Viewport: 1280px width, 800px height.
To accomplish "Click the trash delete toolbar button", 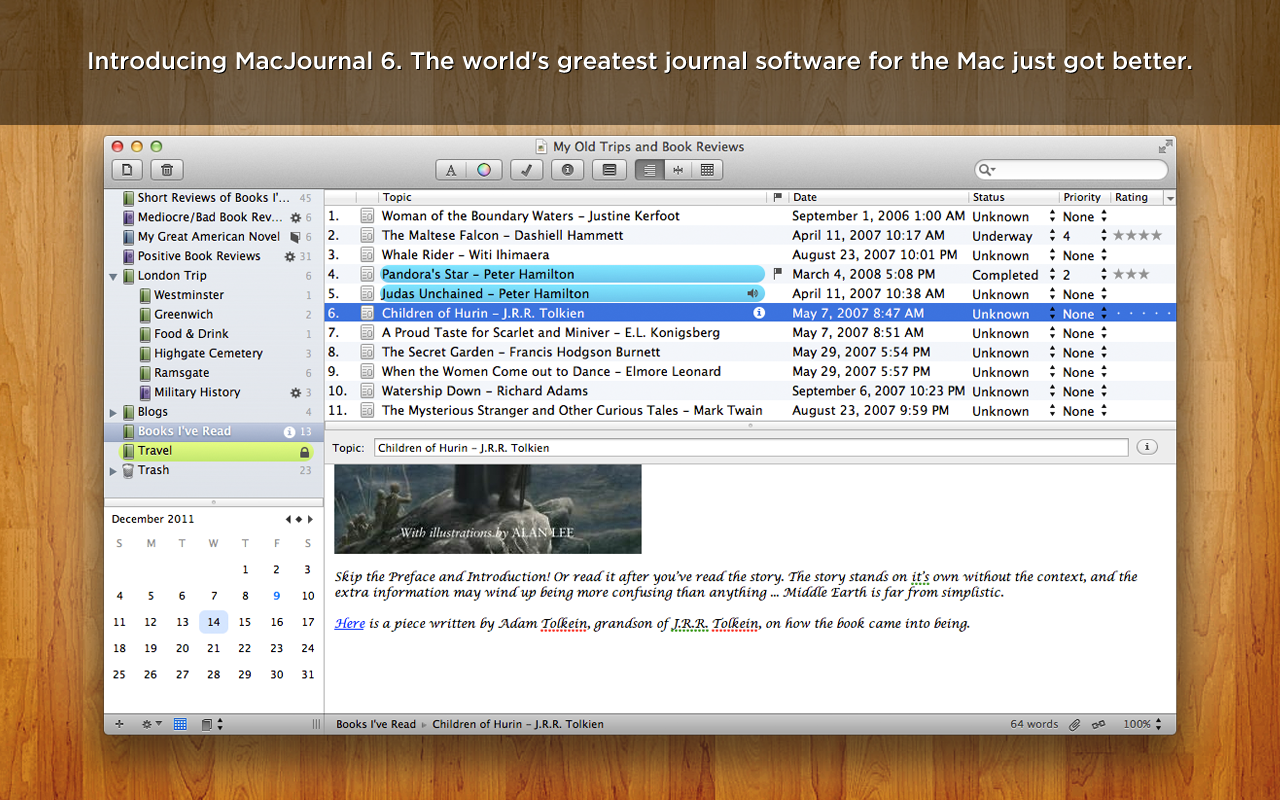I will pyautogui.click(x=167, y=170).
